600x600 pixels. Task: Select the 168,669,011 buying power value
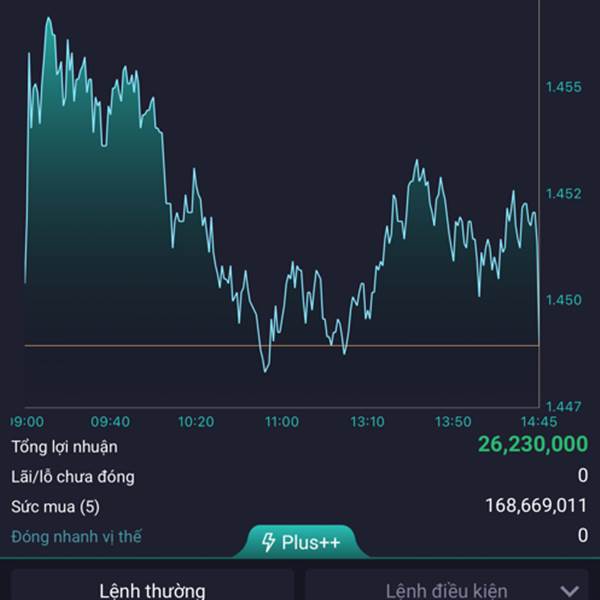(x=536, y=505)
